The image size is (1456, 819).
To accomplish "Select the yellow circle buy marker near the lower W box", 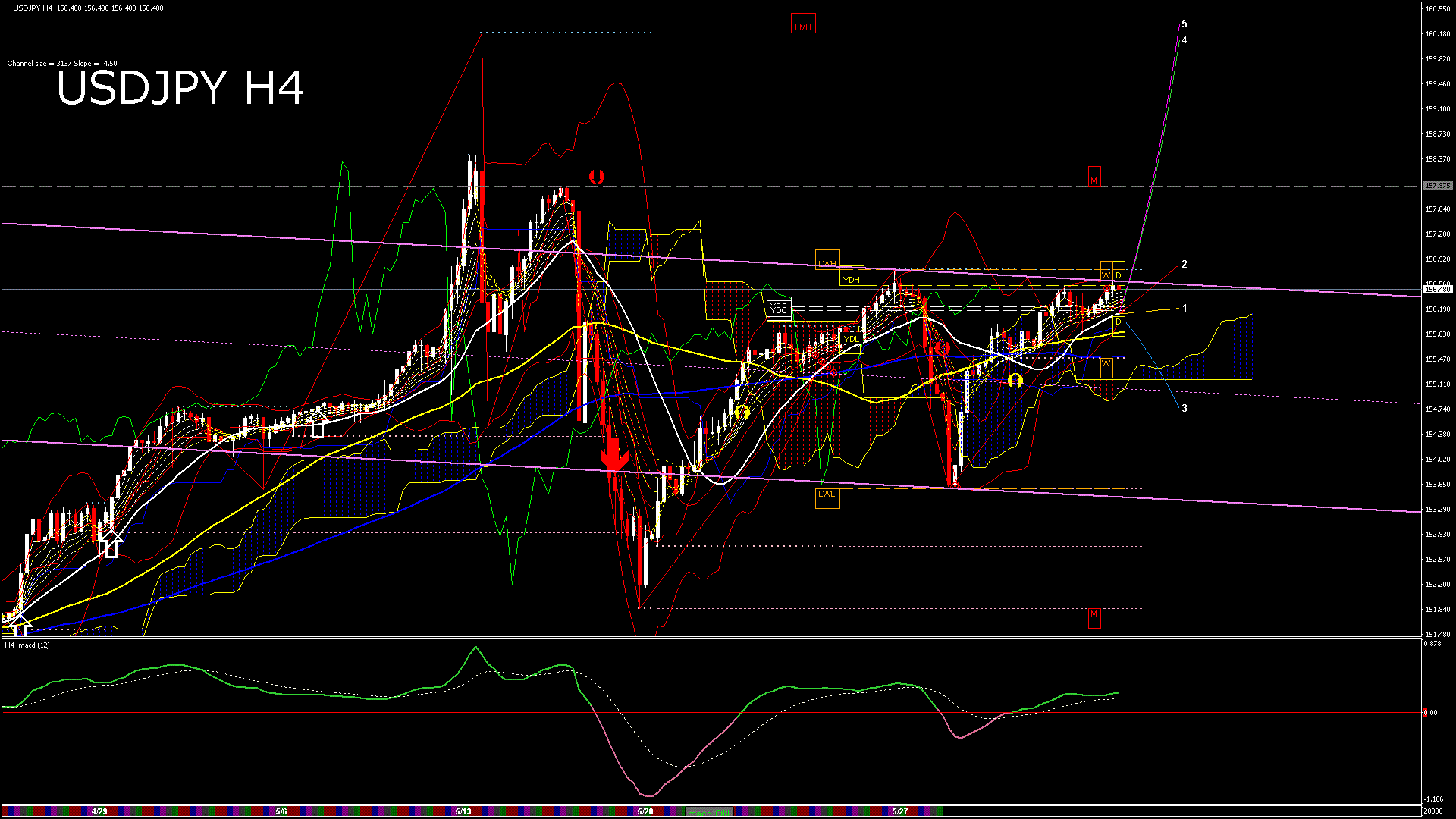I will [1015, 380].
